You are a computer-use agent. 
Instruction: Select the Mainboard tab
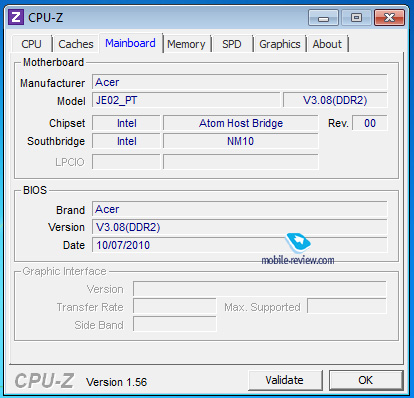pos(130,43)
